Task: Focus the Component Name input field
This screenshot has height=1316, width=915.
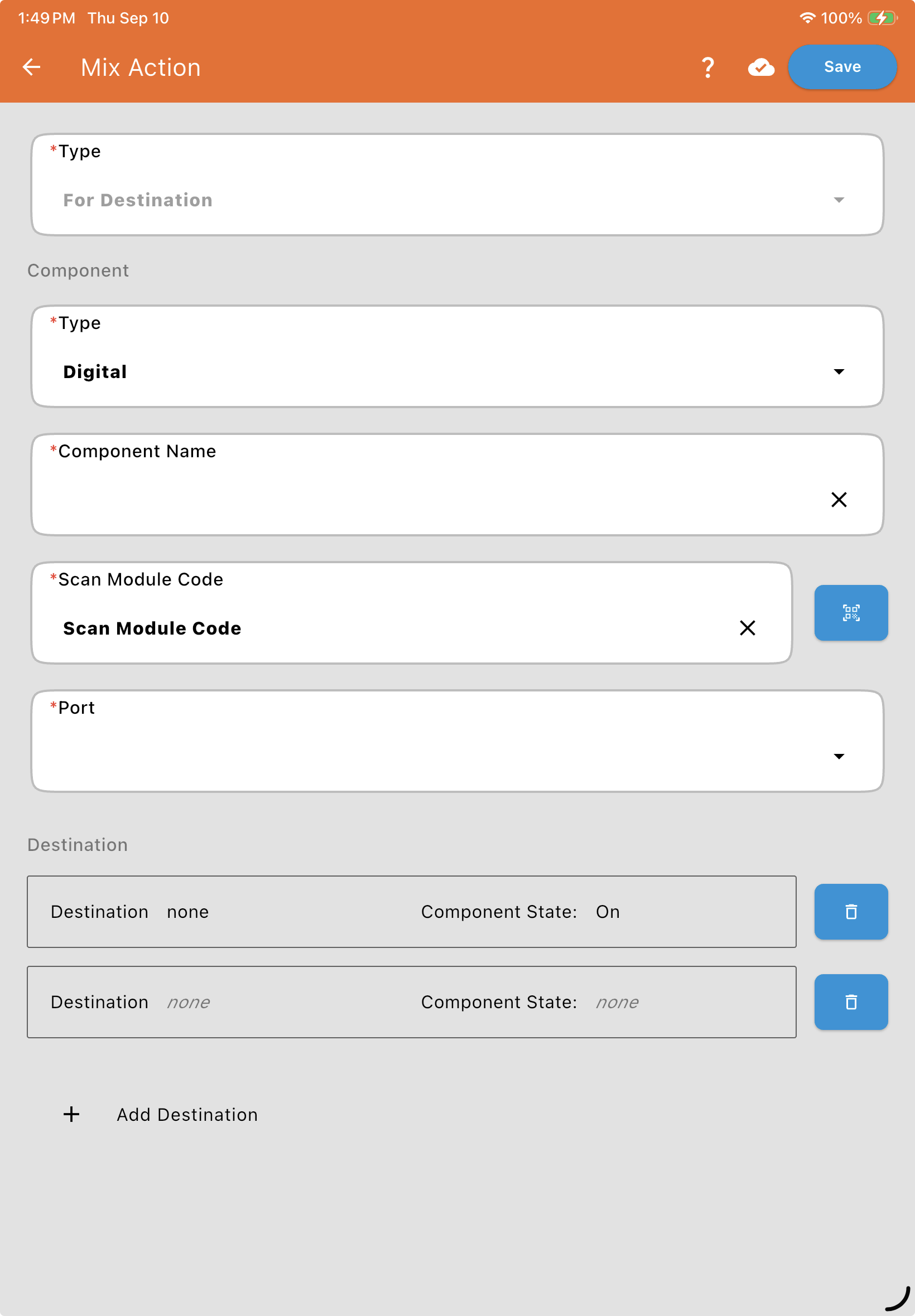Action: tap(457, 485)
